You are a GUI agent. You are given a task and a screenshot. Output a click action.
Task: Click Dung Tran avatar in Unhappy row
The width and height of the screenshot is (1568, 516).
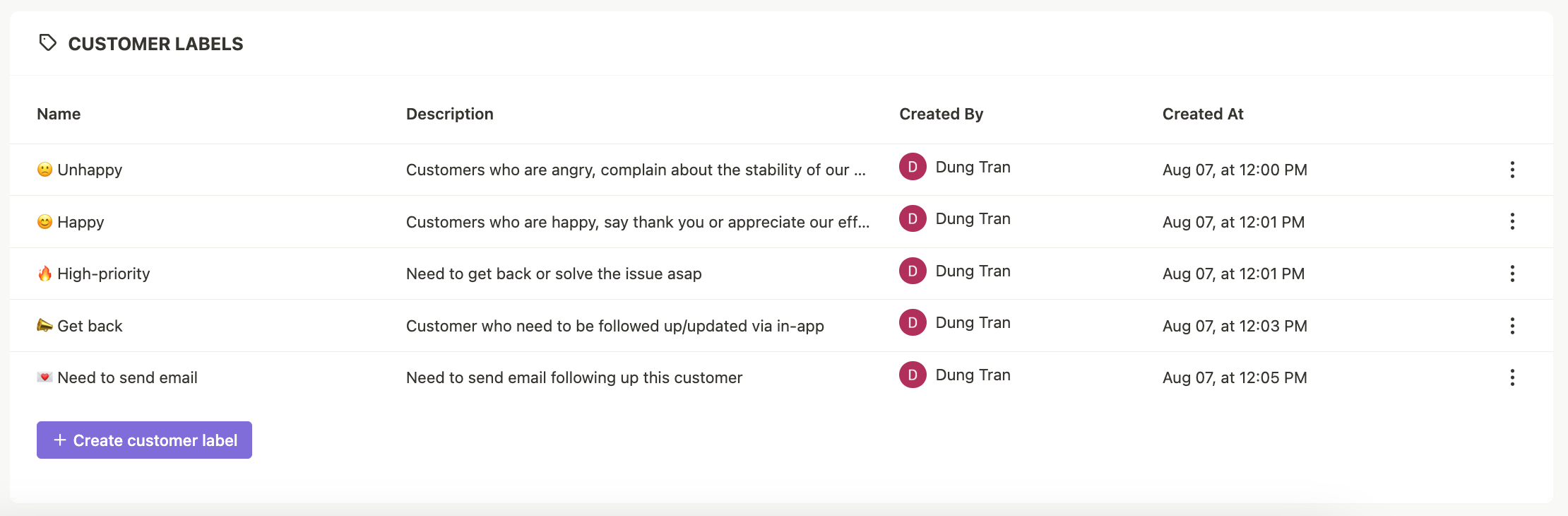(x=913, y=167)
